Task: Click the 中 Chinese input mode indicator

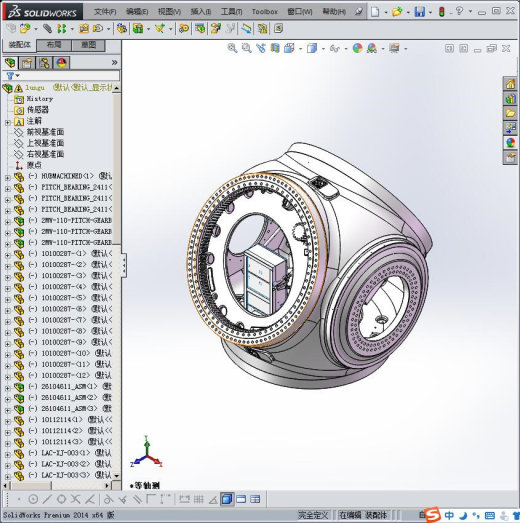Action: click(x=449, y=515)
